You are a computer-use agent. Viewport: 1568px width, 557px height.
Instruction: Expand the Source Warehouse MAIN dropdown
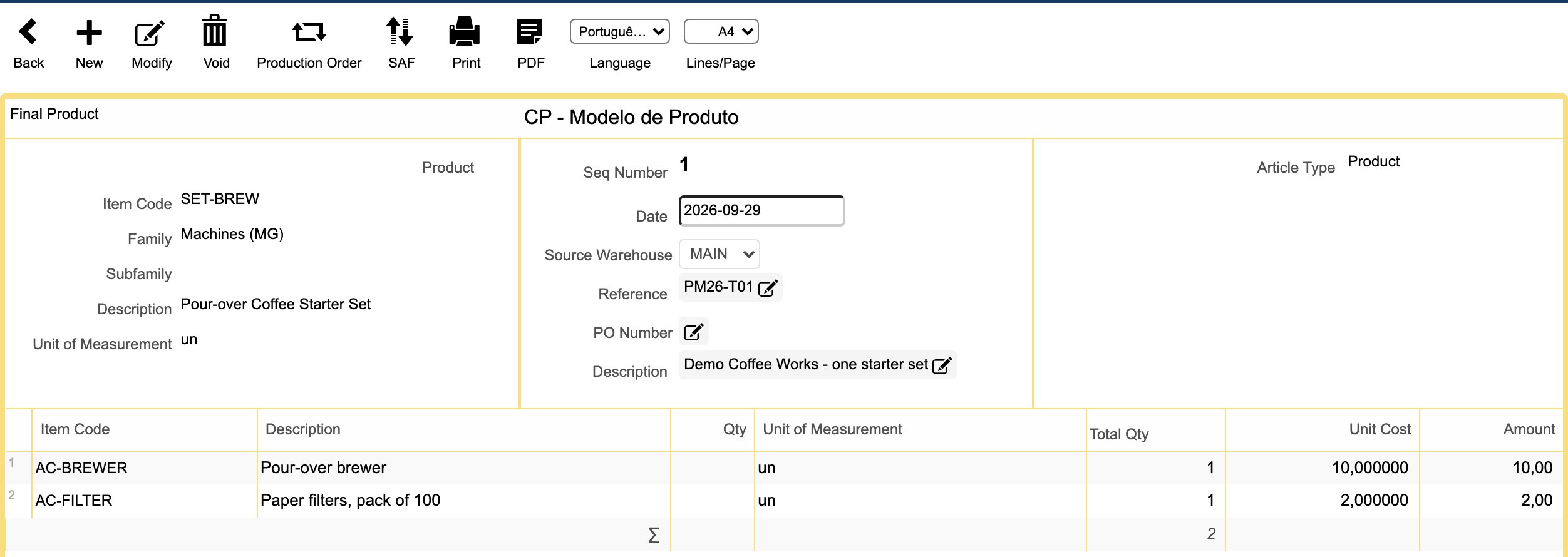720,254
